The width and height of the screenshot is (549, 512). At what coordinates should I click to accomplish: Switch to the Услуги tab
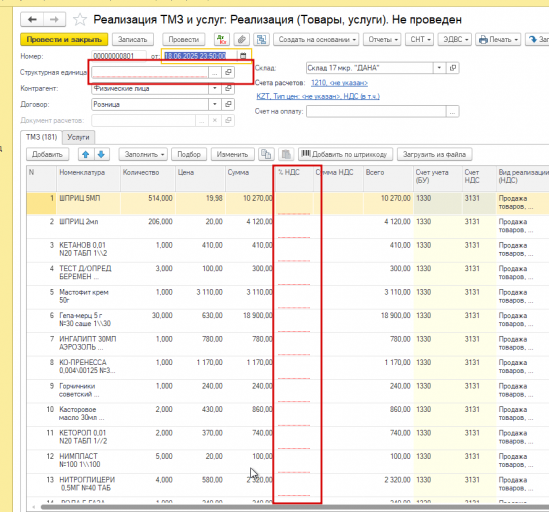(x=78, y=137)
